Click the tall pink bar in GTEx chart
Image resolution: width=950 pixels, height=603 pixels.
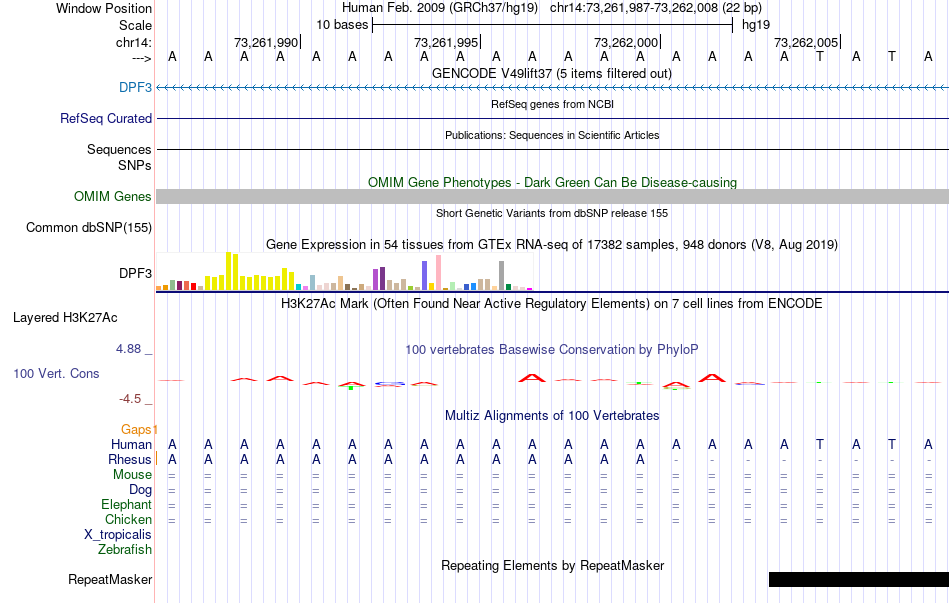pyautogui.click(x=438, y=273)
